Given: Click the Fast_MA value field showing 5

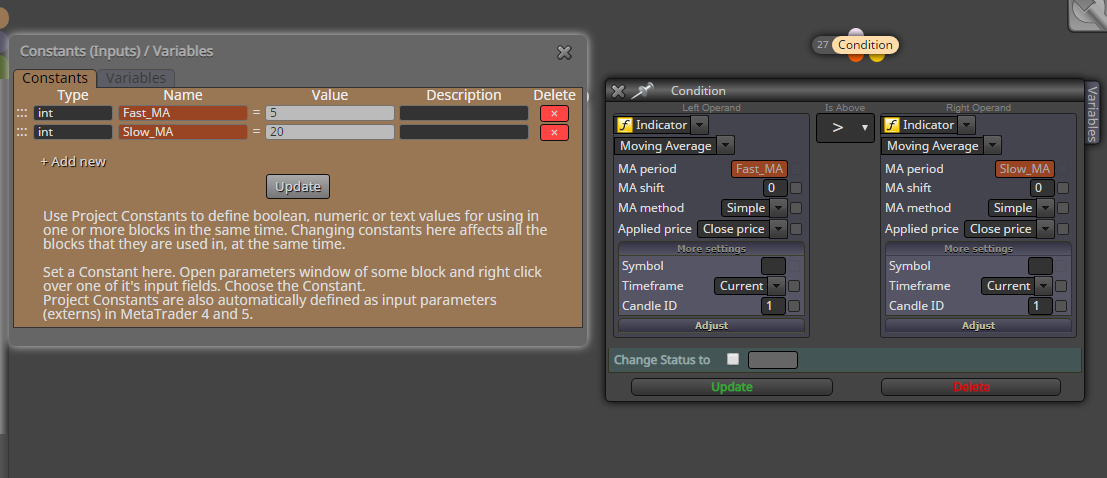Looking at the screenshot, I should [330, 113].
